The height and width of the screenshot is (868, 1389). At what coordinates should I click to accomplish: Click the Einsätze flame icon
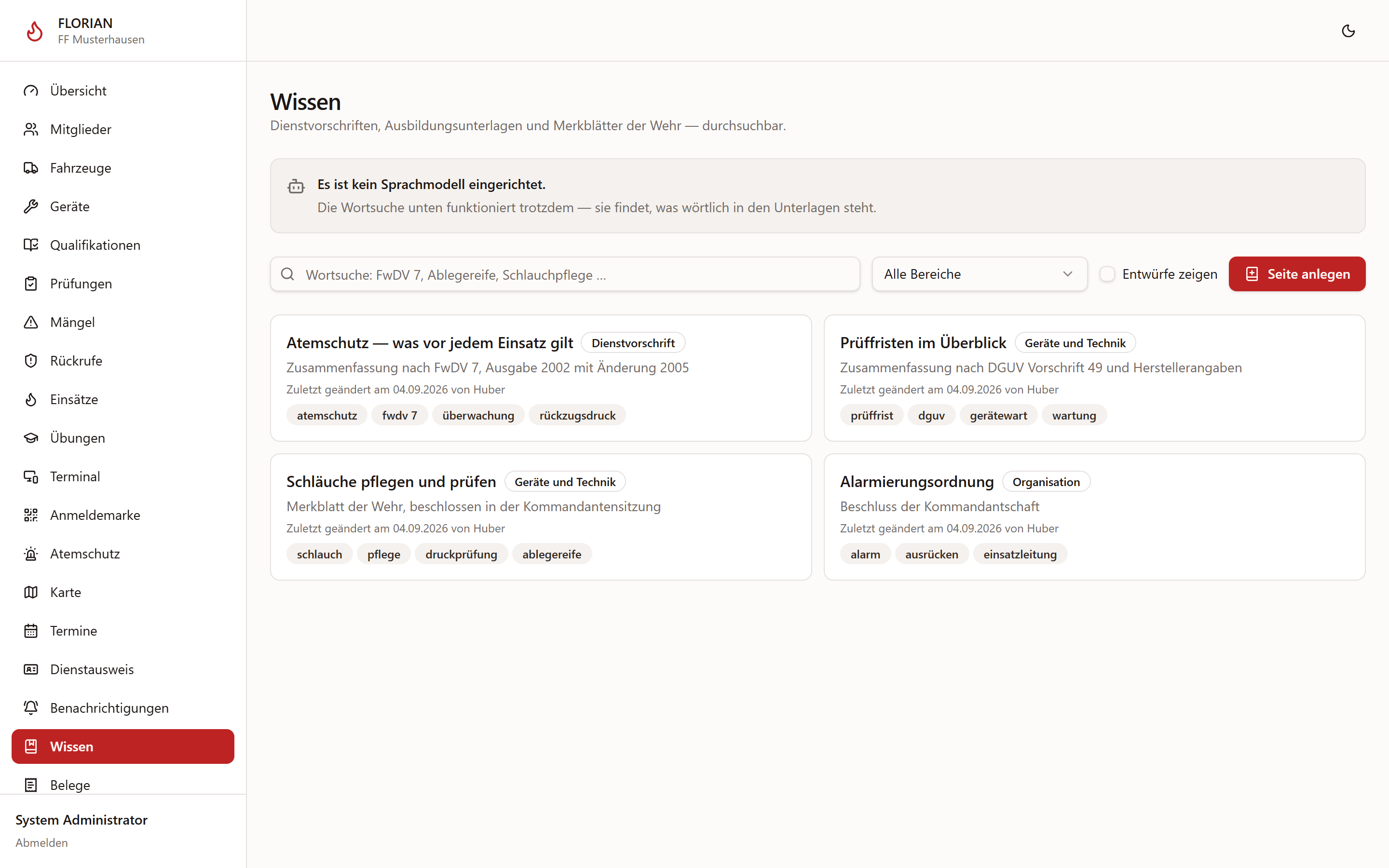[31, 399]
